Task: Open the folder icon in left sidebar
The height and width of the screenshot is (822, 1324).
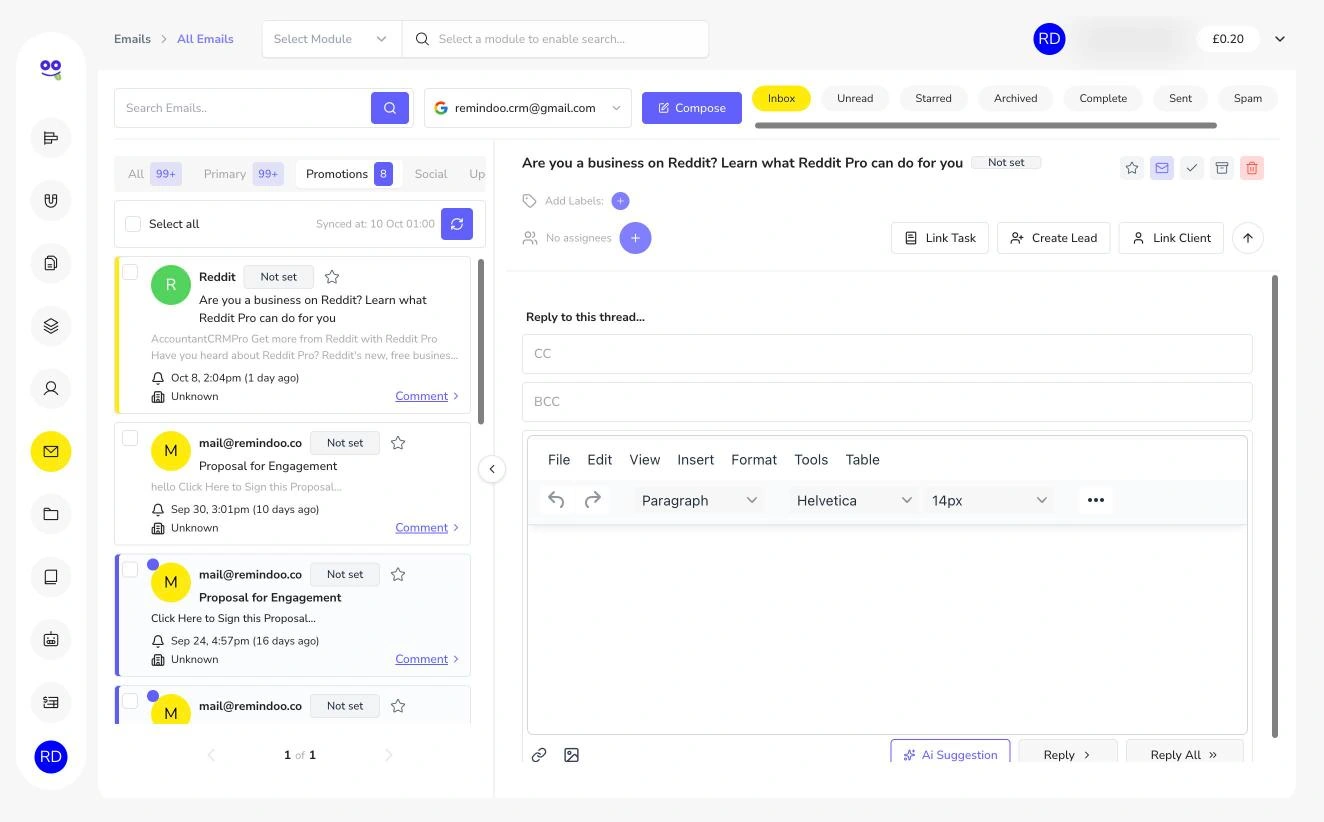Action: pyautogui.click(x=51, y=515)
